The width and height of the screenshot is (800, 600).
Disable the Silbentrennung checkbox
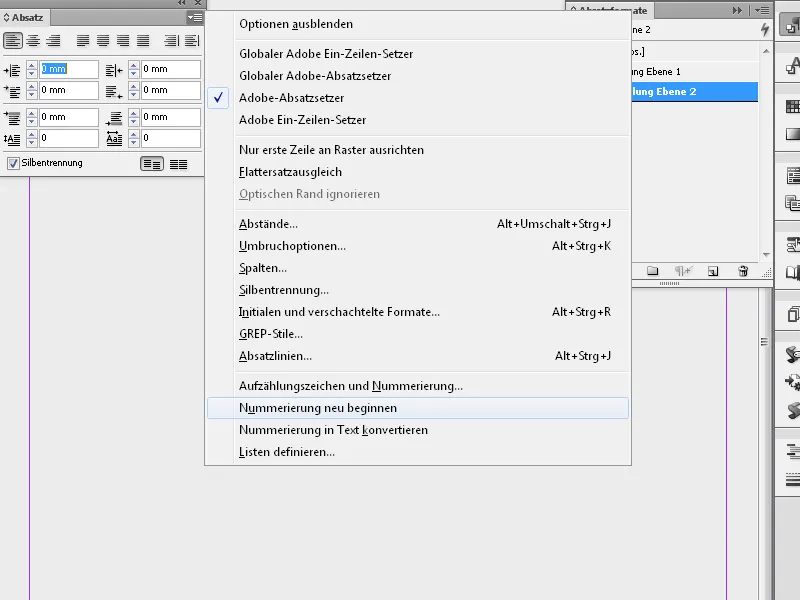click(x=13, y=161)
